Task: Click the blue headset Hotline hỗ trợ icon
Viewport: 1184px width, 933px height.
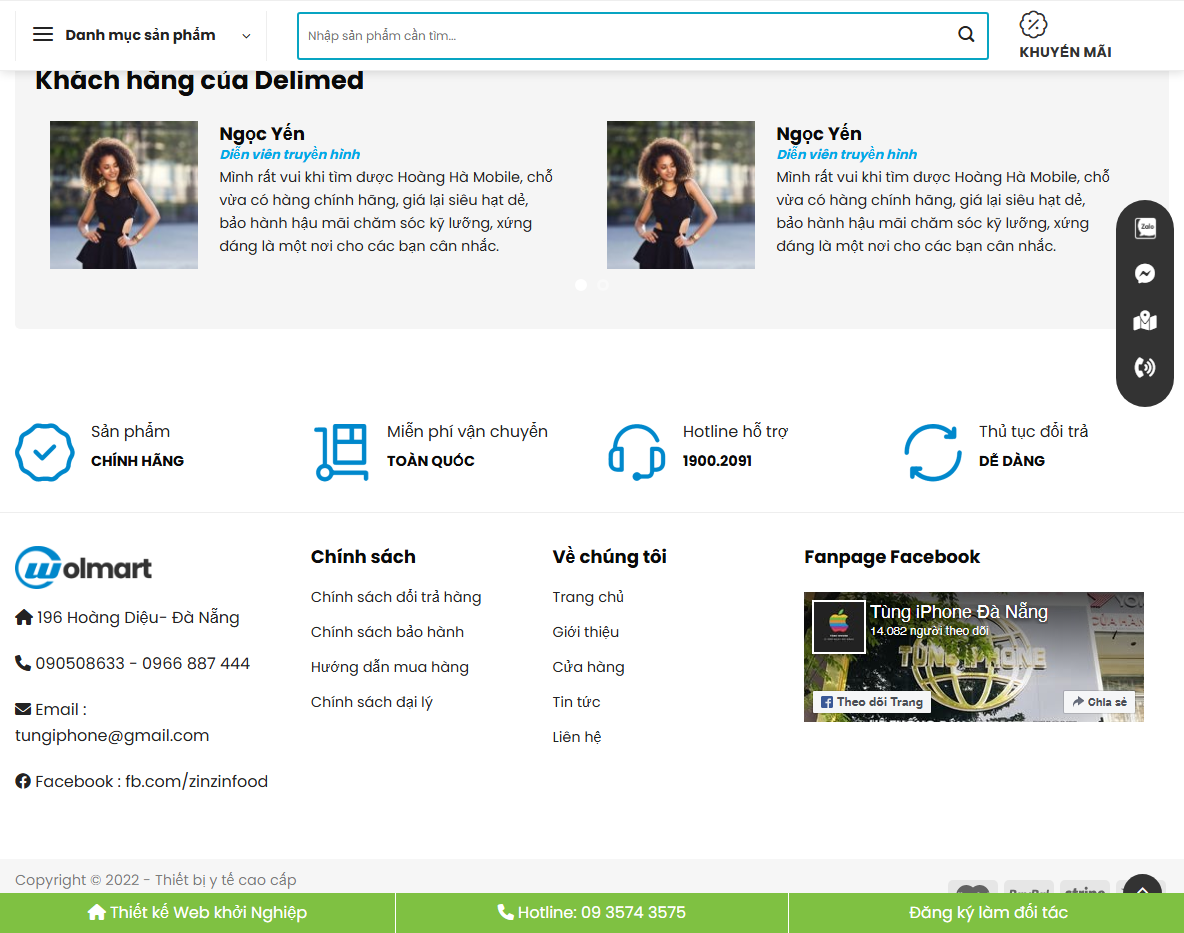Action: click(x=637, y=452)
